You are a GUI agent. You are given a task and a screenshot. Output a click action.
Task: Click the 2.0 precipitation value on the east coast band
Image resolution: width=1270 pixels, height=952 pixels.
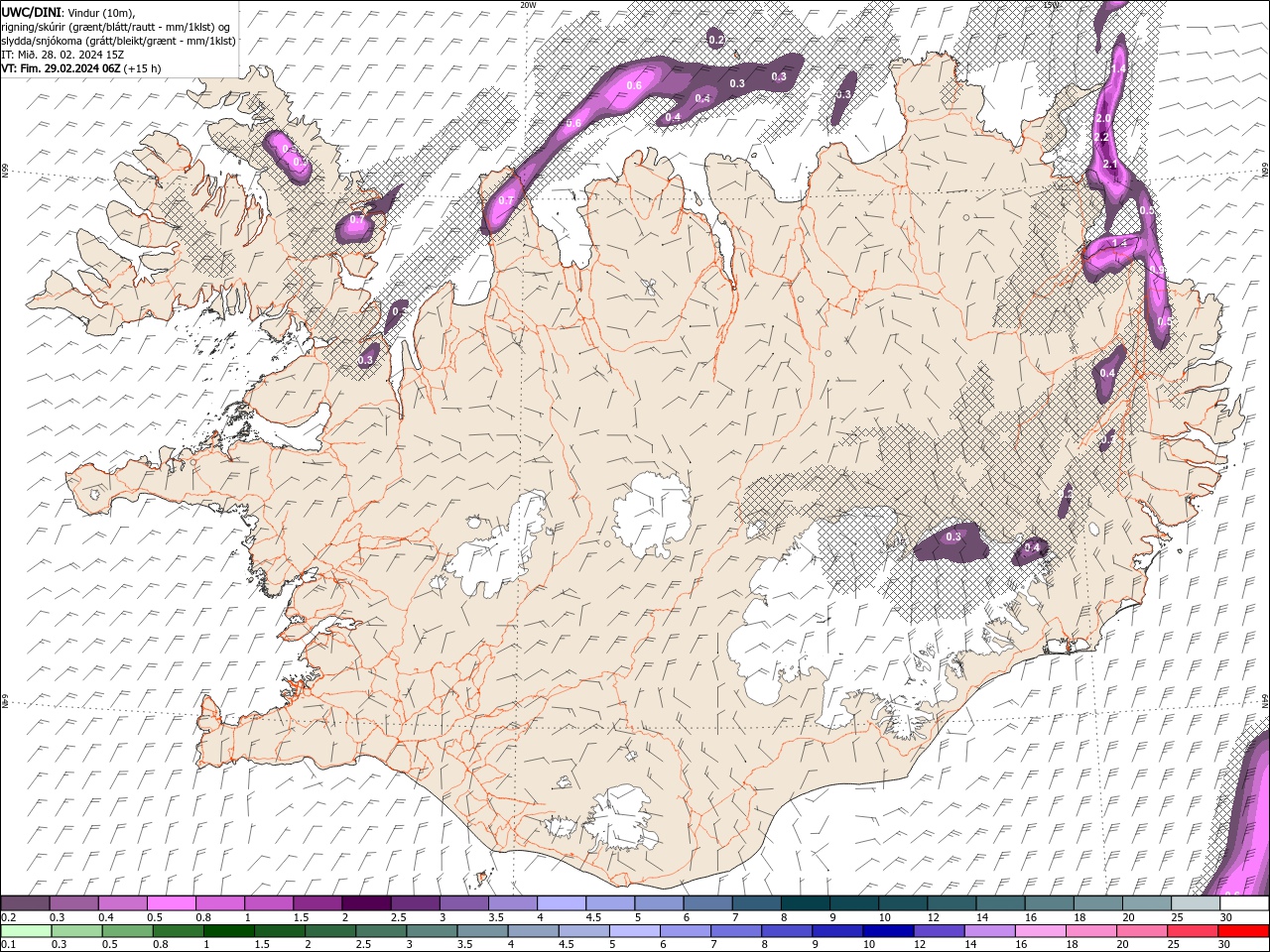1102,118
